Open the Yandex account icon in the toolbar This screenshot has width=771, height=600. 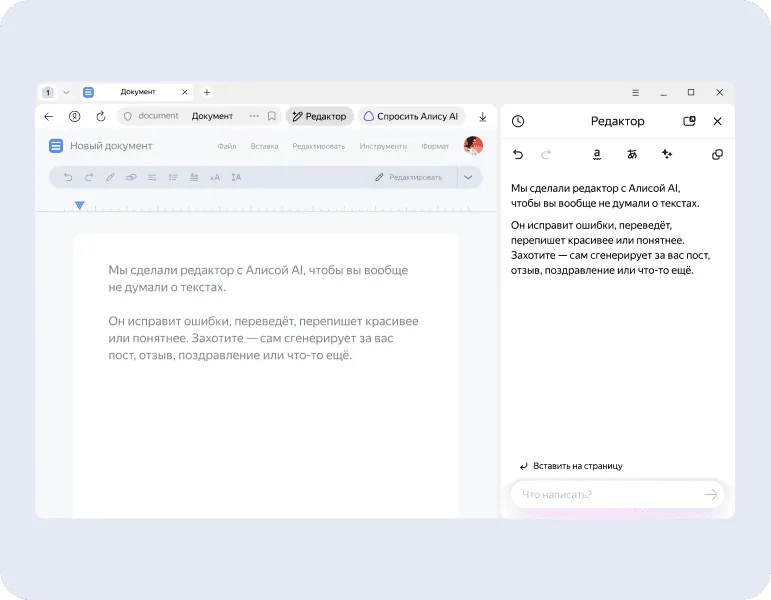(x=74, y=117)
